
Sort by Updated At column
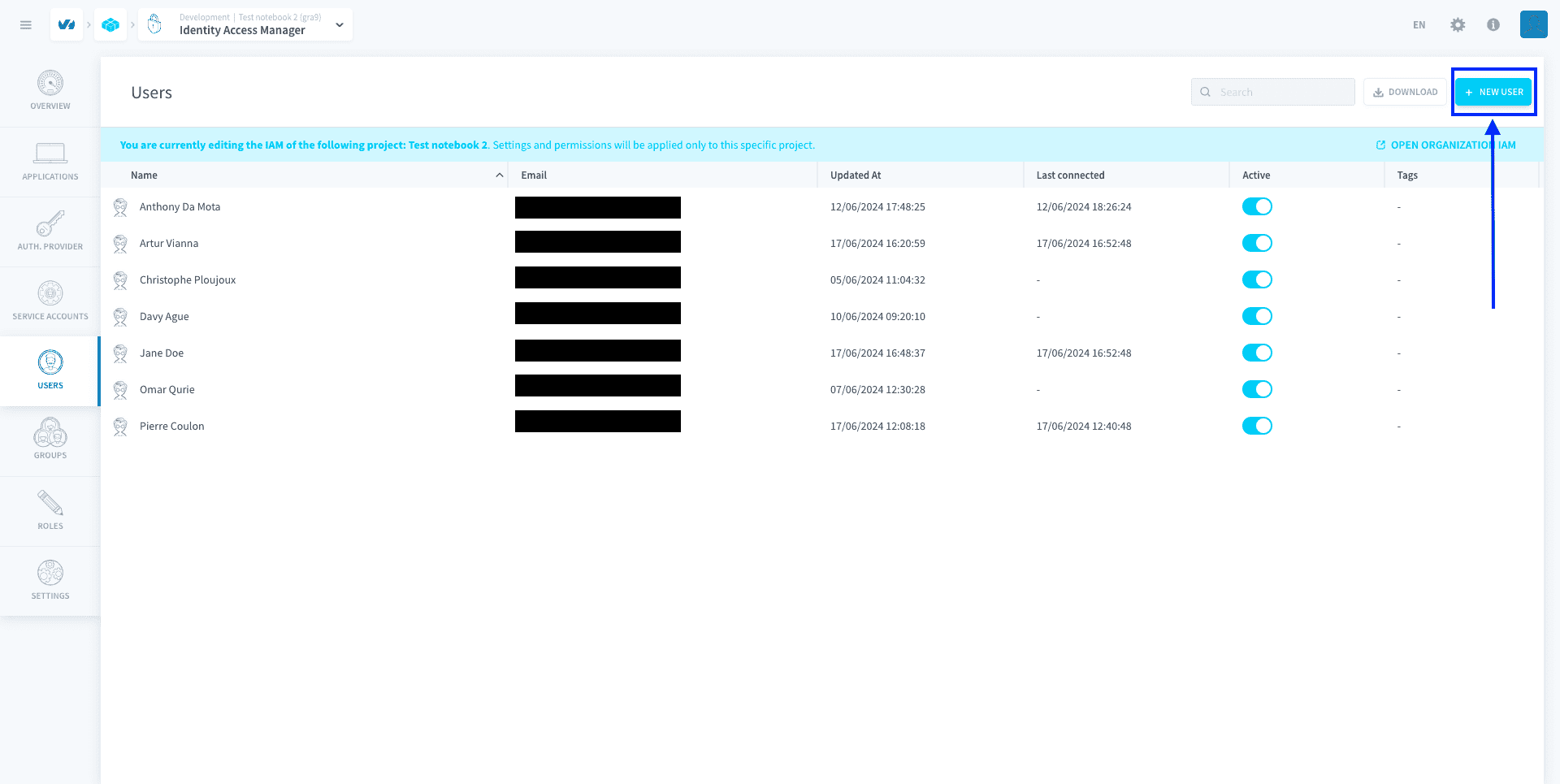(x=856, y=175)
